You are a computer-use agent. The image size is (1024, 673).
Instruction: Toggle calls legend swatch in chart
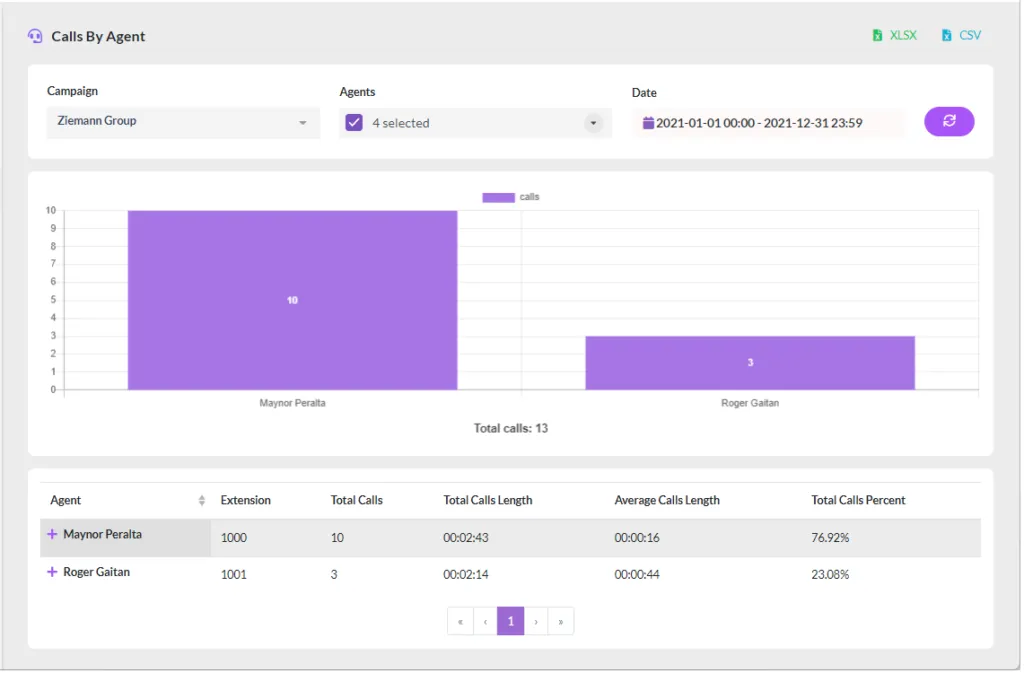click(x=498, y=197)
